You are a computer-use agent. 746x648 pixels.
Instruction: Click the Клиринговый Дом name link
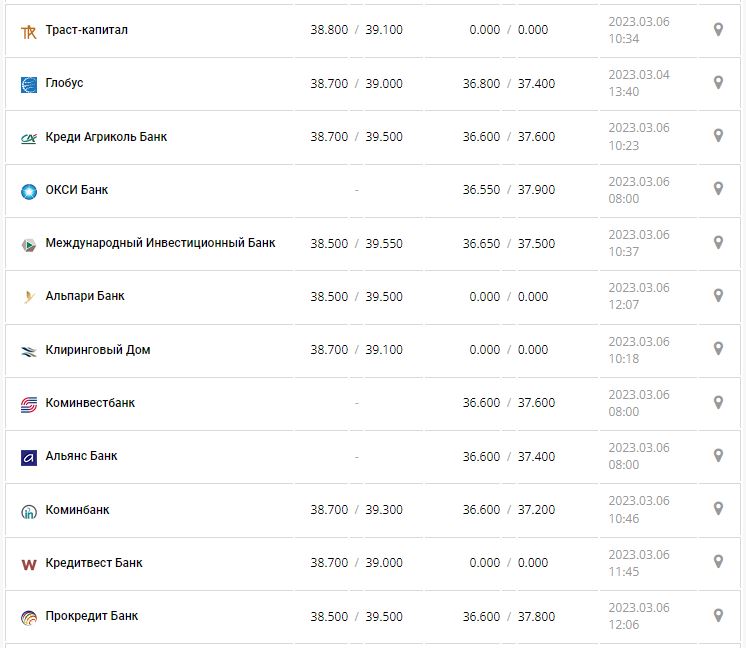point(98,350)
